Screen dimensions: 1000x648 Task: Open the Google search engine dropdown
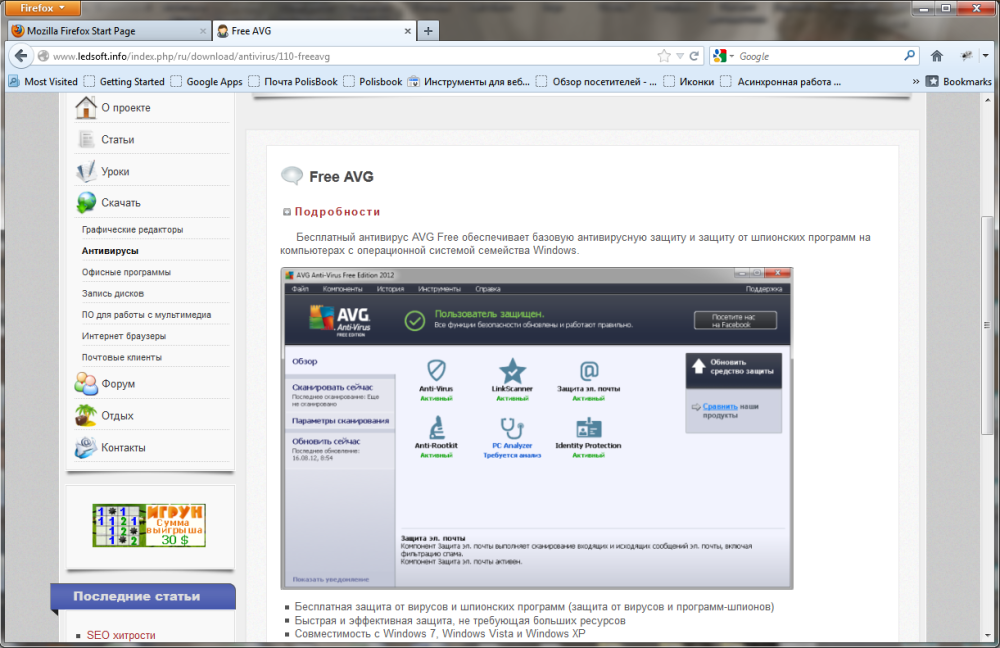(724, 56)
